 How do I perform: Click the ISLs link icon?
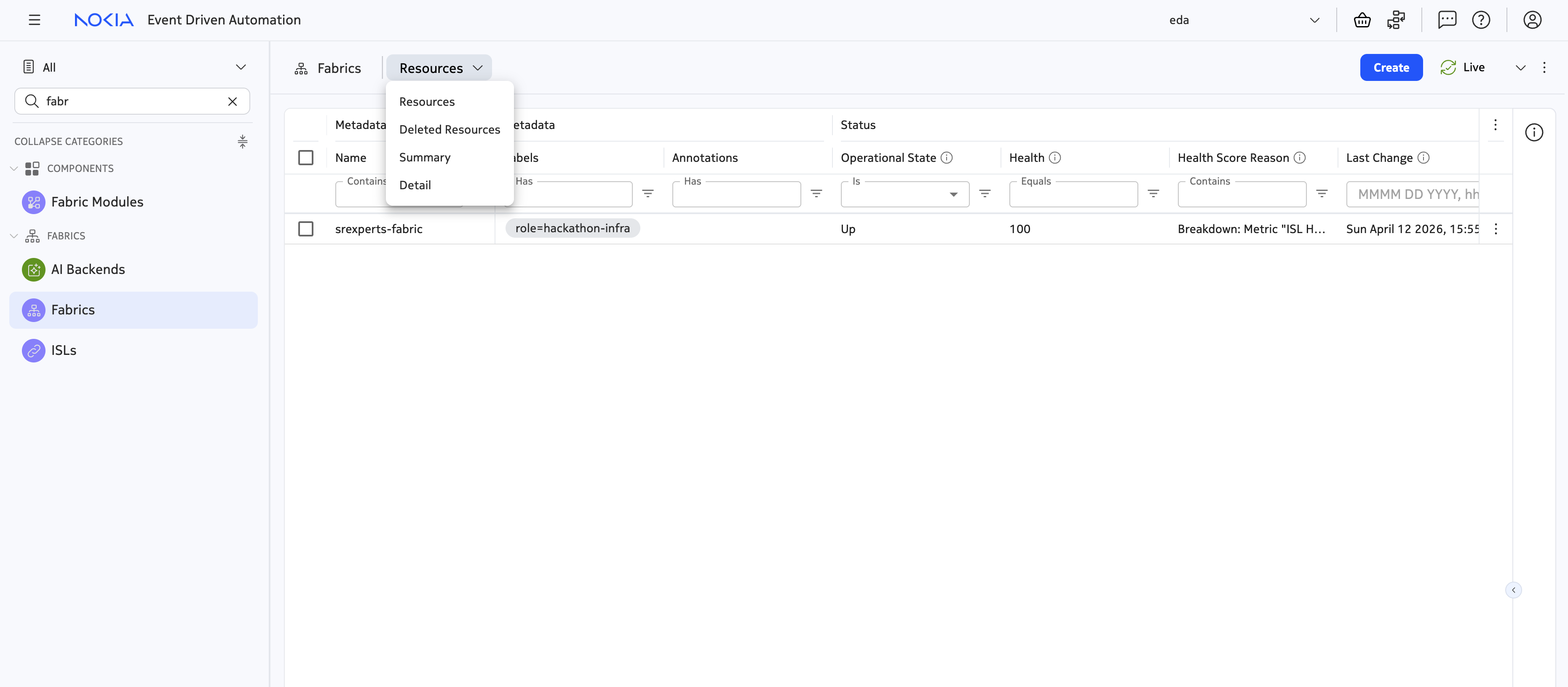coord(33,351)
